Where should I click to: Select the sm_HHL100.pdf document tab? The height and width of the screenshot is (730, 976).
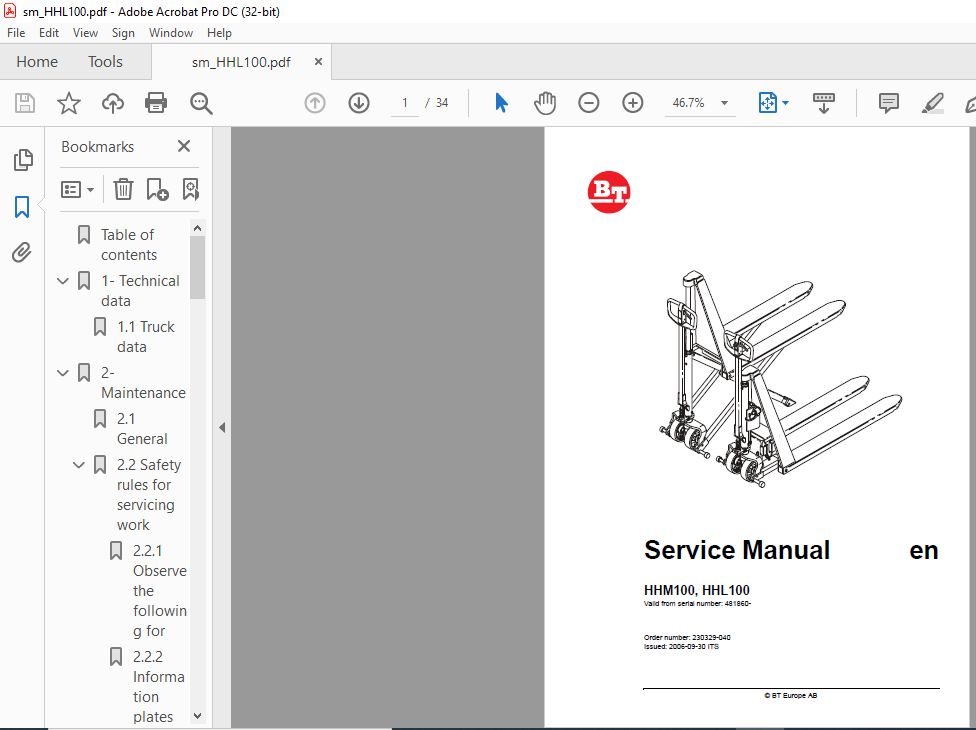[241, 62]
